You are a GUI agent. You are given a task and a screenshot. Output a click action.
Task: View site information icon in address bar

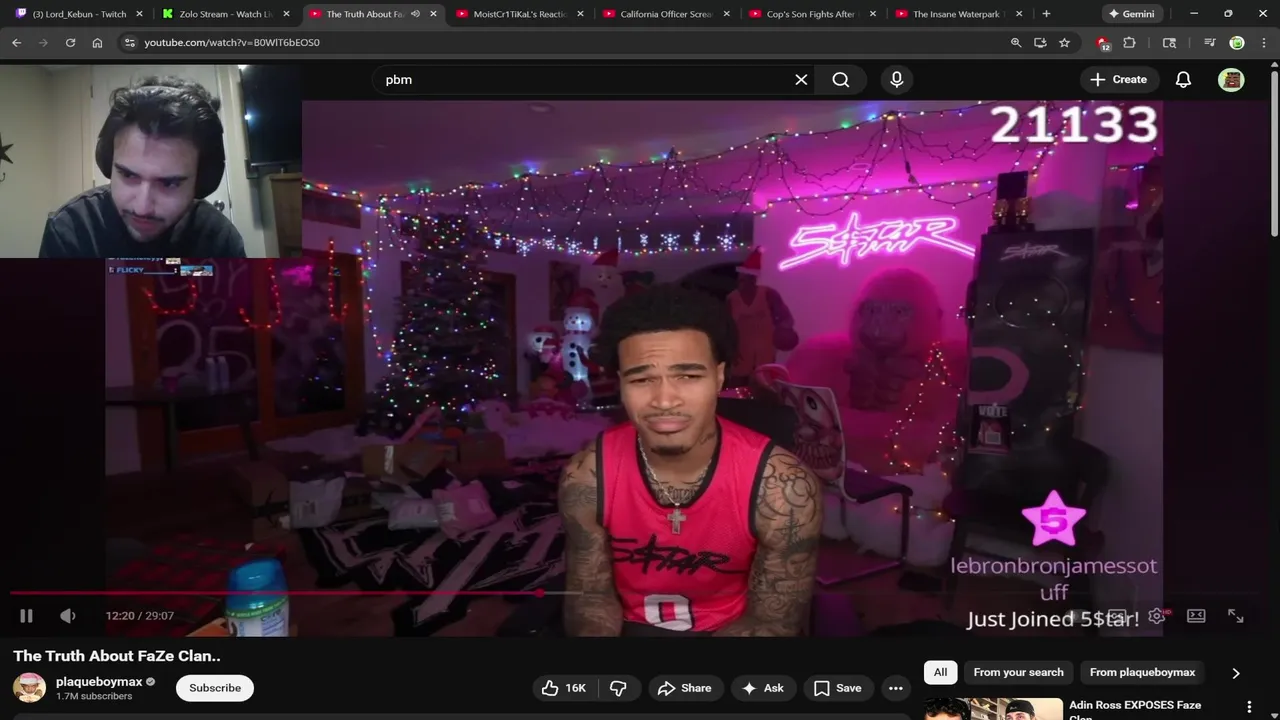[129, 43]
